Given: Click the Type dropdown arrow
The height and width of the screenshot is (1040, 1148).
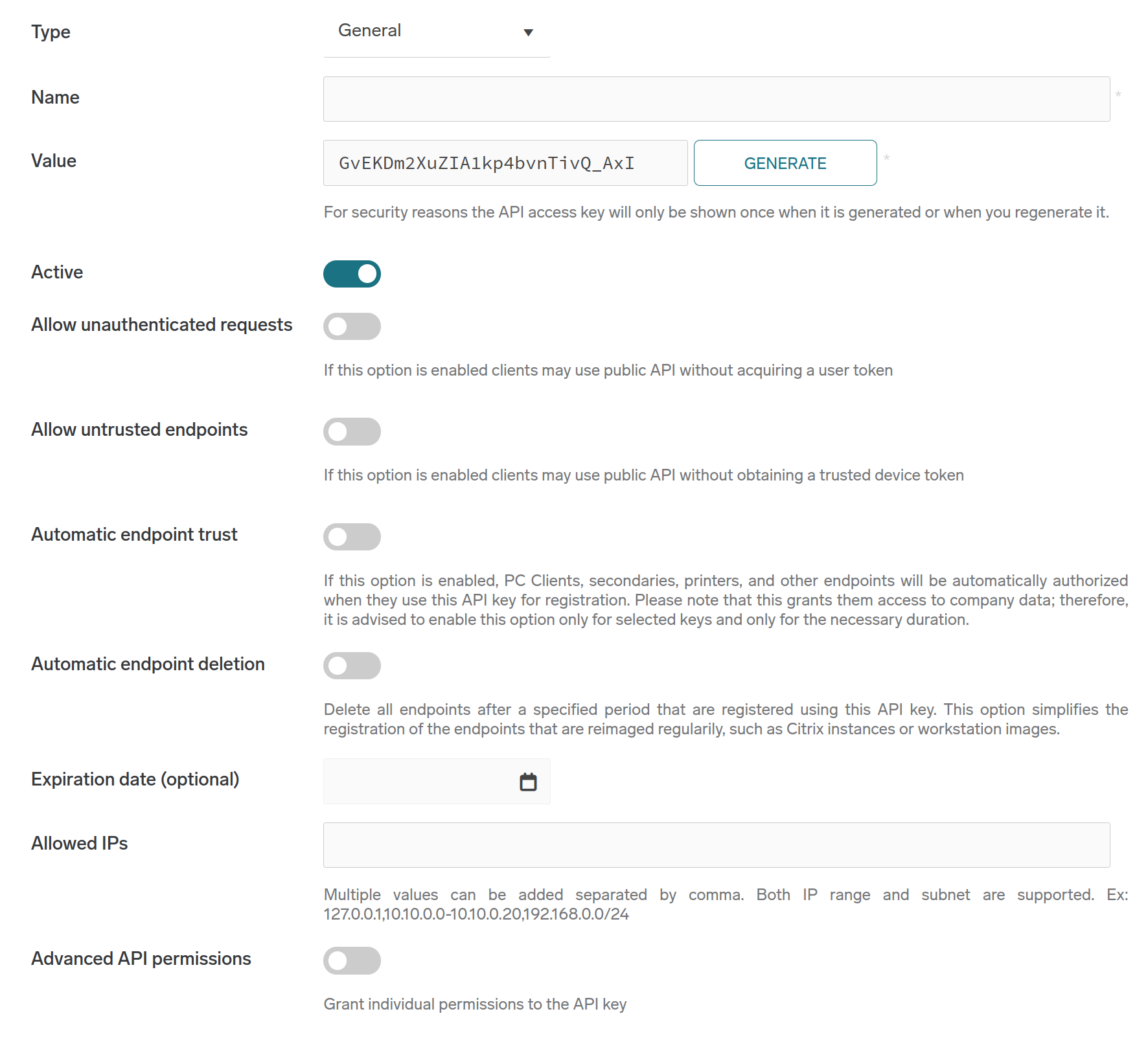Looking at the screenshot, I should coord(529,31).
